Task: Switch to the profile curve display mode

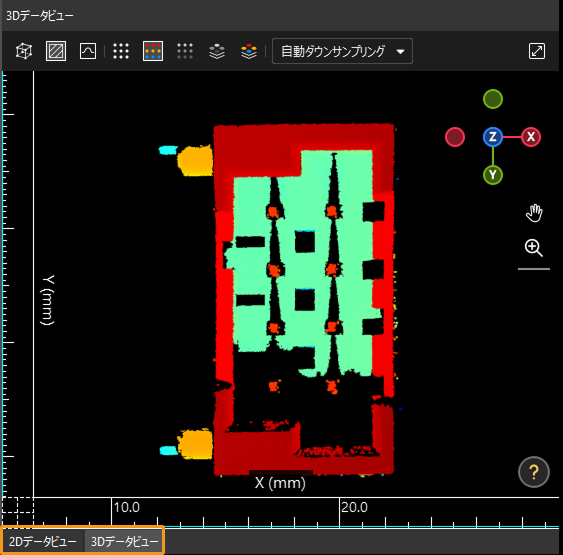Action: [88, 51]
